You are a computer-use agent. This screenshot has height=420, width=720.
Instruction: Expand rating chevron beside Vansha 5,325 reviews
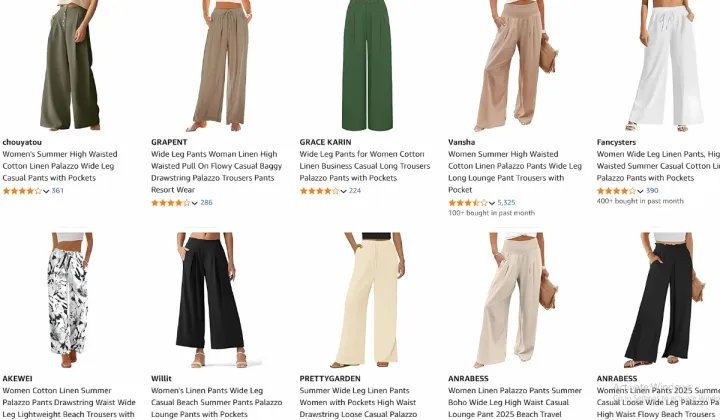pos(492,203)
